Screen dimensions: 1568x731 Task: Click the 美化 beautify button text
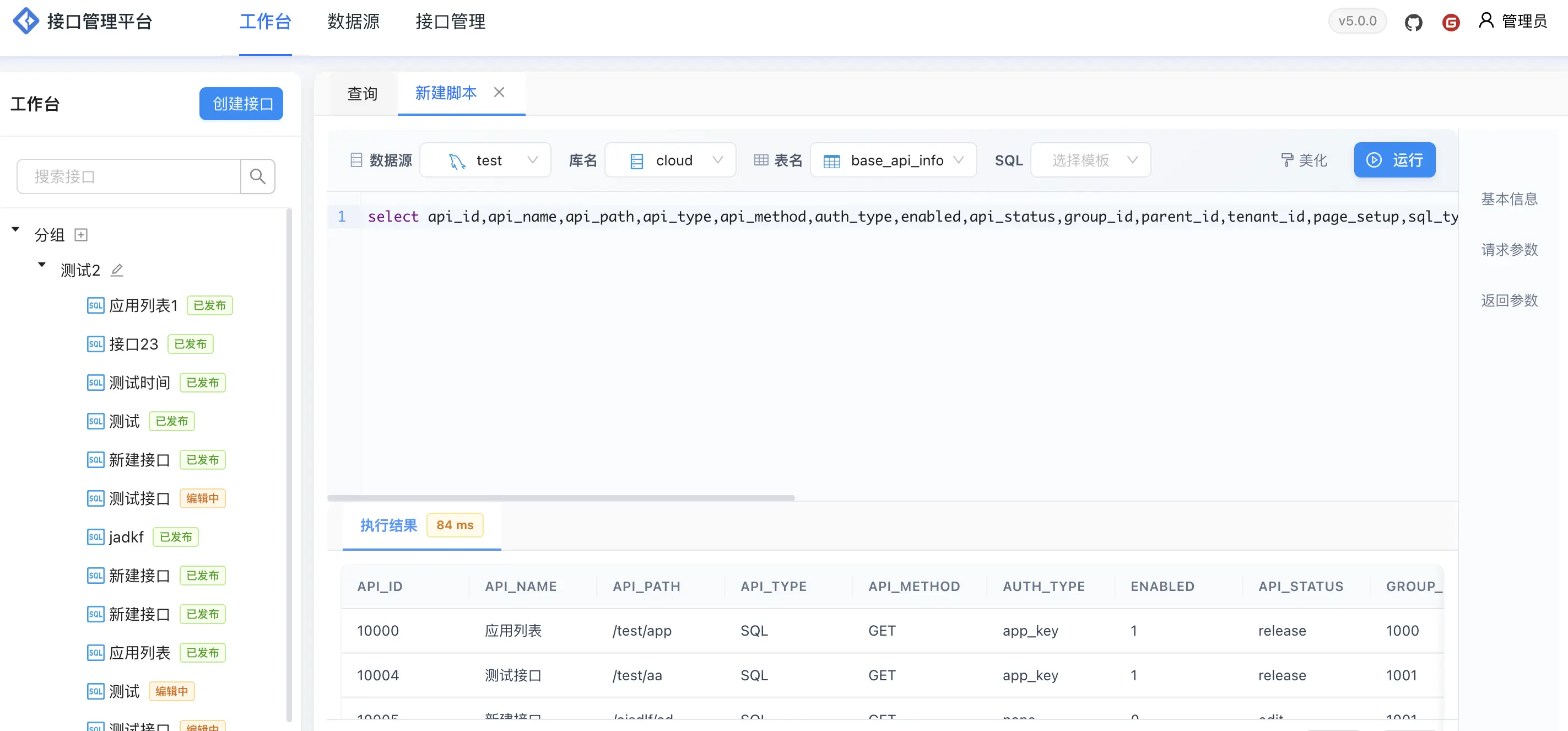[1313, 160]
